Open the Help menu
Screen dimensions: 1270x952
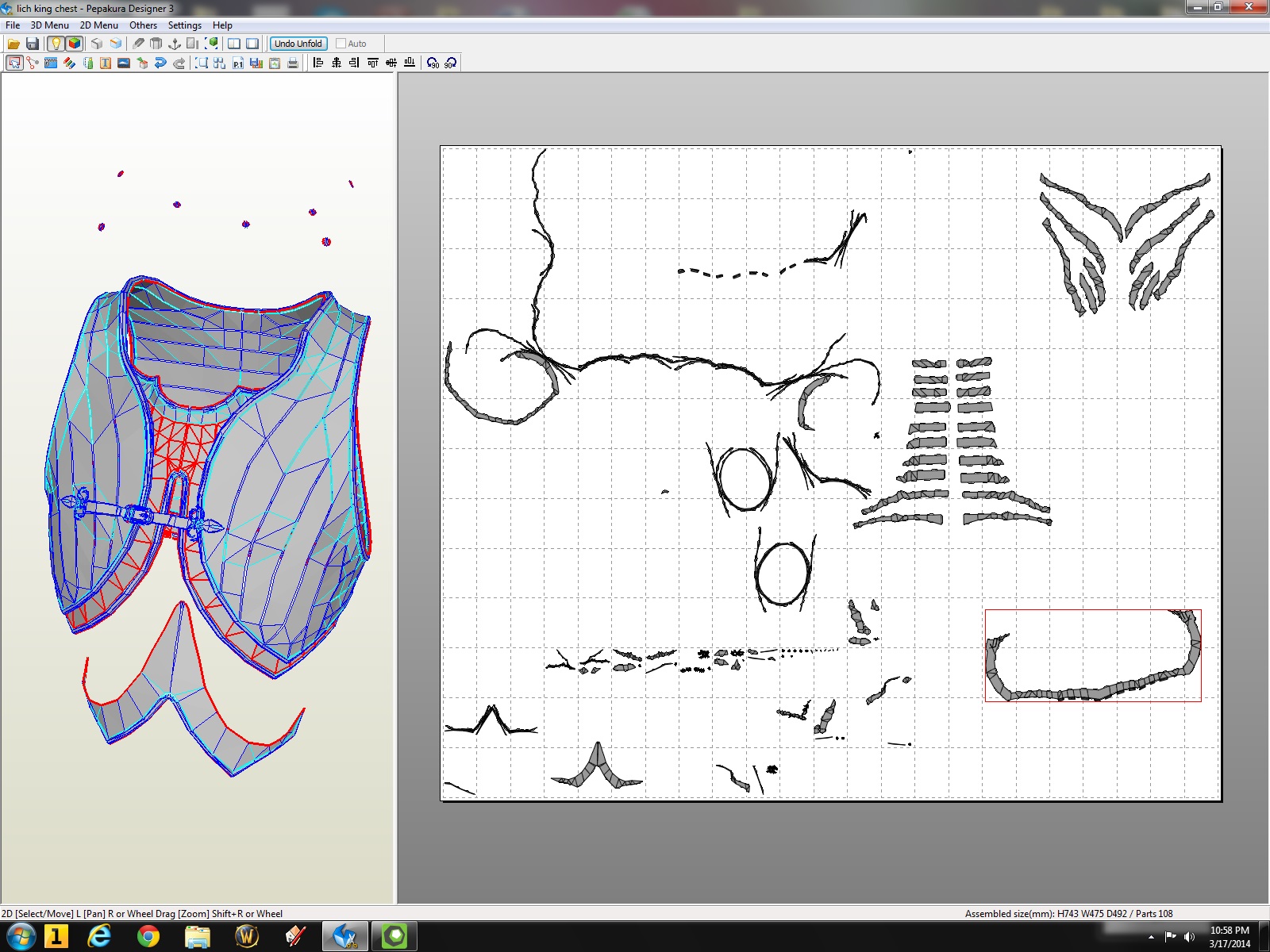[222, 25]
